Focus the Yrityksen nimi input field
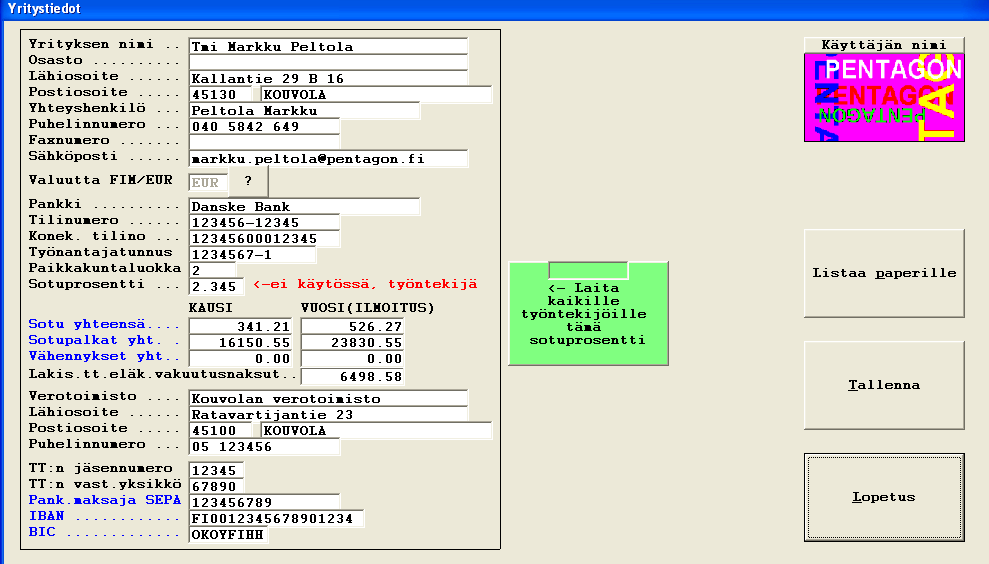The height and width of the screenshot is (564, 989). tap(328, 46)
